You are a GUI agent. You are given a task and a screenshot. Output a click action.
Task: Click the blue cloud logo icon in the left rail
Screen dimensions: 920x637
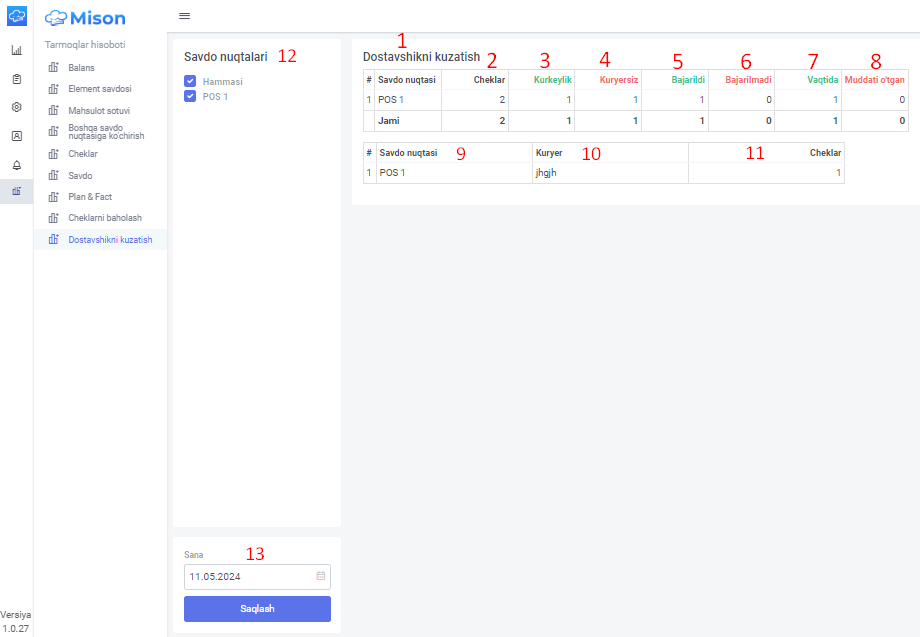16,16
